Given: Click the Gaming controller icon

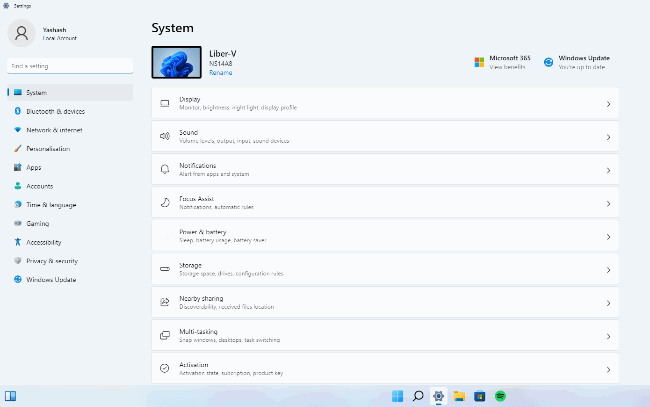Looking at the screenshot, I should click(x=17, y=223).
